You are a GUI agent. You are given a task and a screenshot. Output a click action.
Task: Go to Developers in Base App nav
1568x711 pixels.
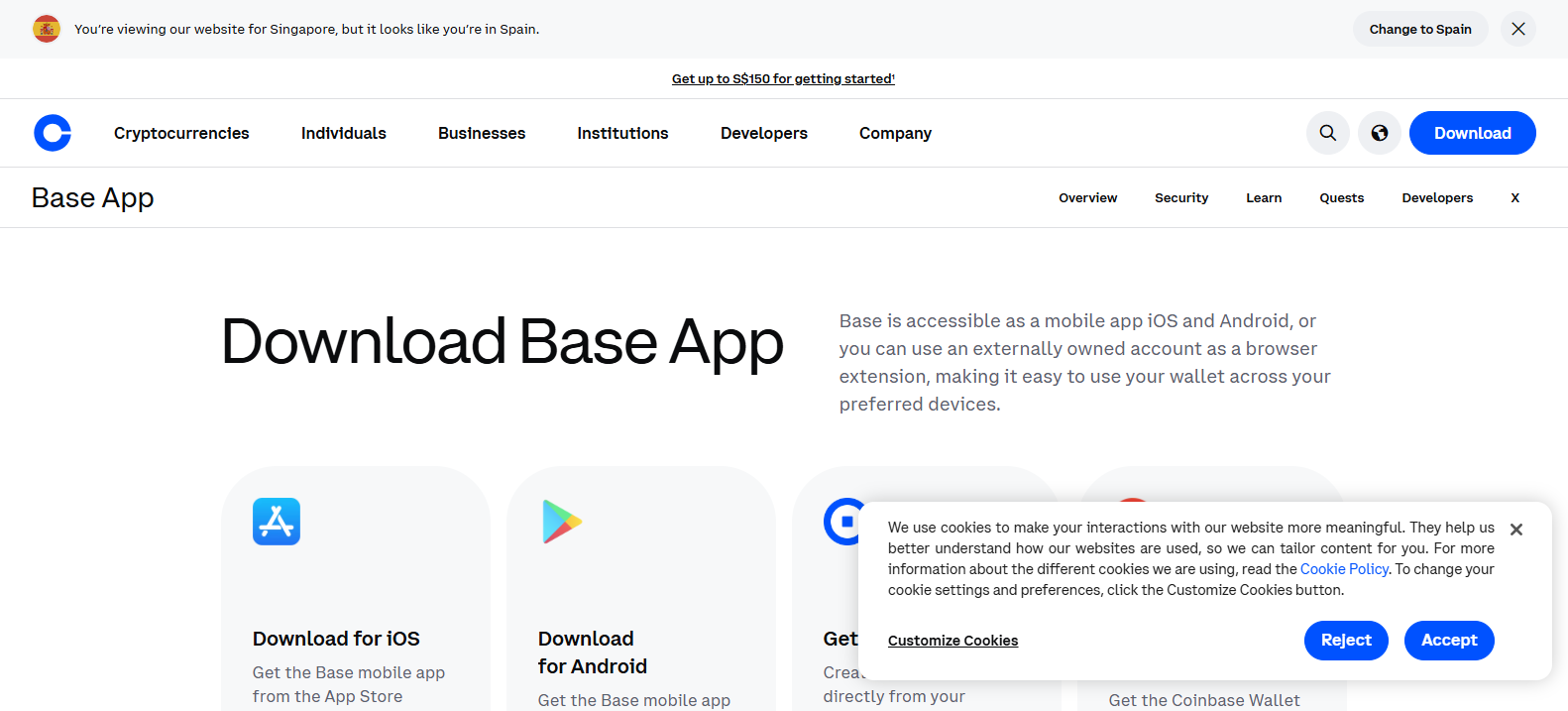tap(1437, 198)
